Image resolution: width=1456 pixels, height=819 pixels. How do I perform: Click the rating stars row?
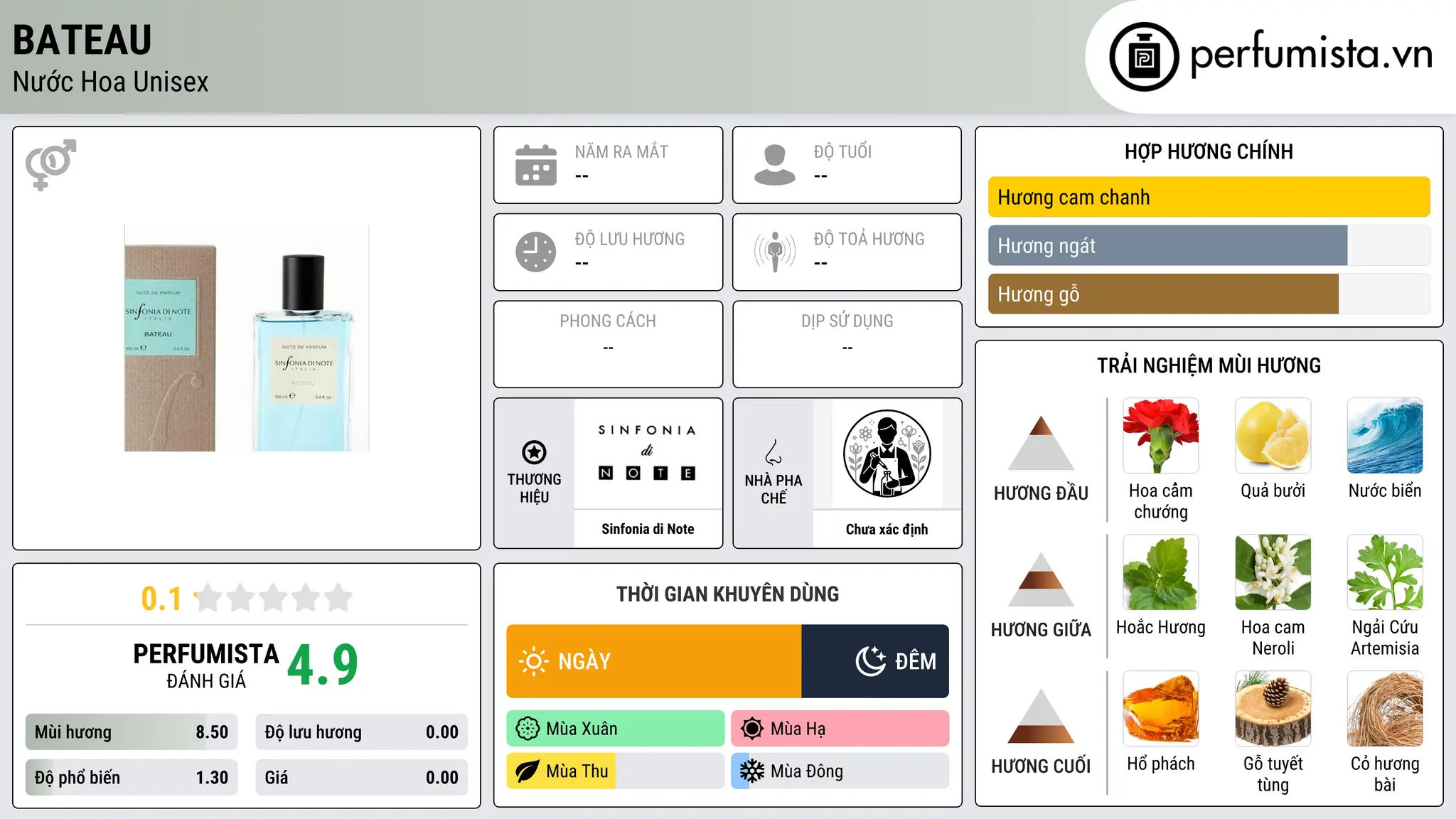point(273,598)
